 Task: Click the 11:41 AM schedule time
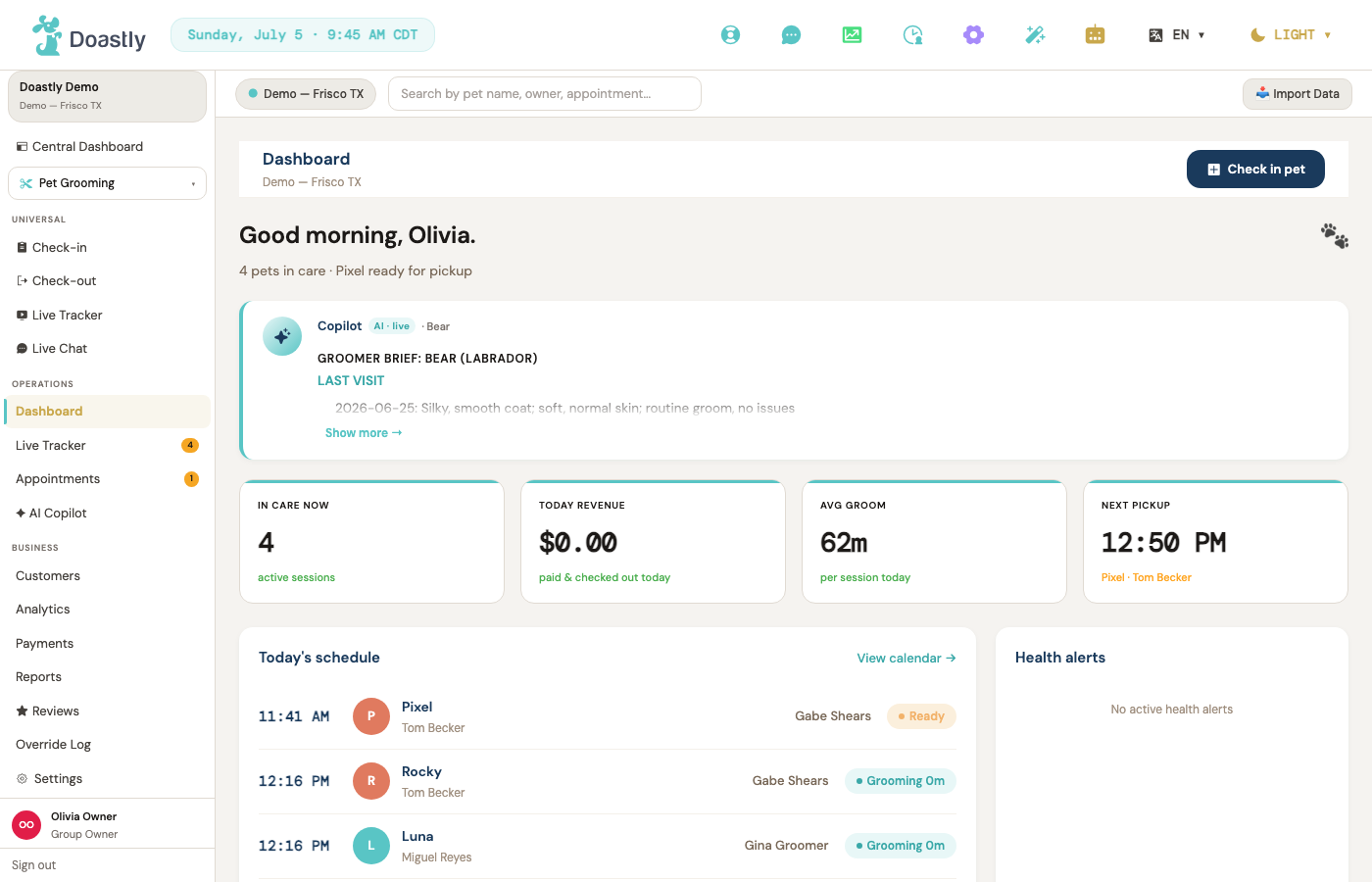[294, 717]
